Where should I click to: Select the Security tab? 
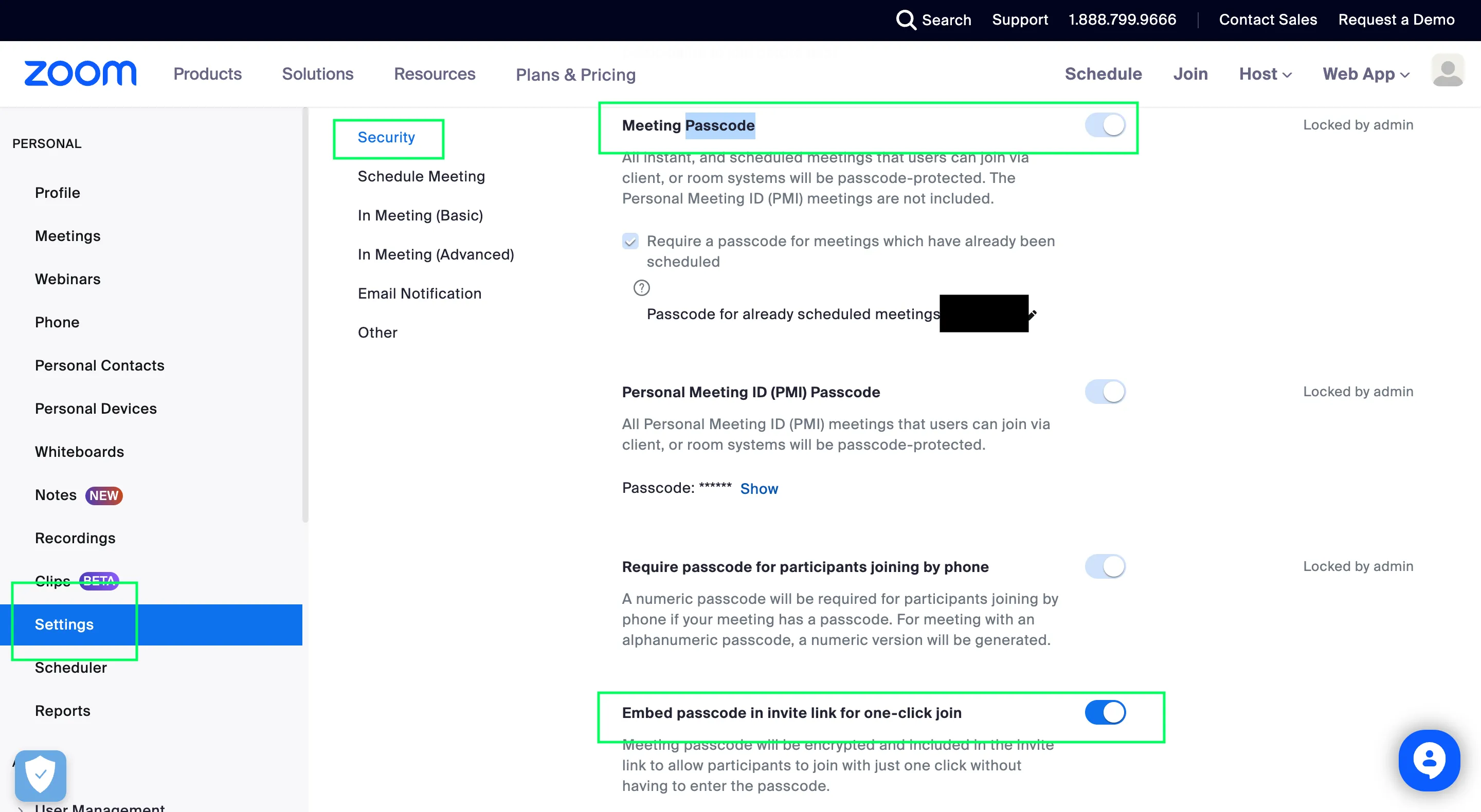pos(386,137)
